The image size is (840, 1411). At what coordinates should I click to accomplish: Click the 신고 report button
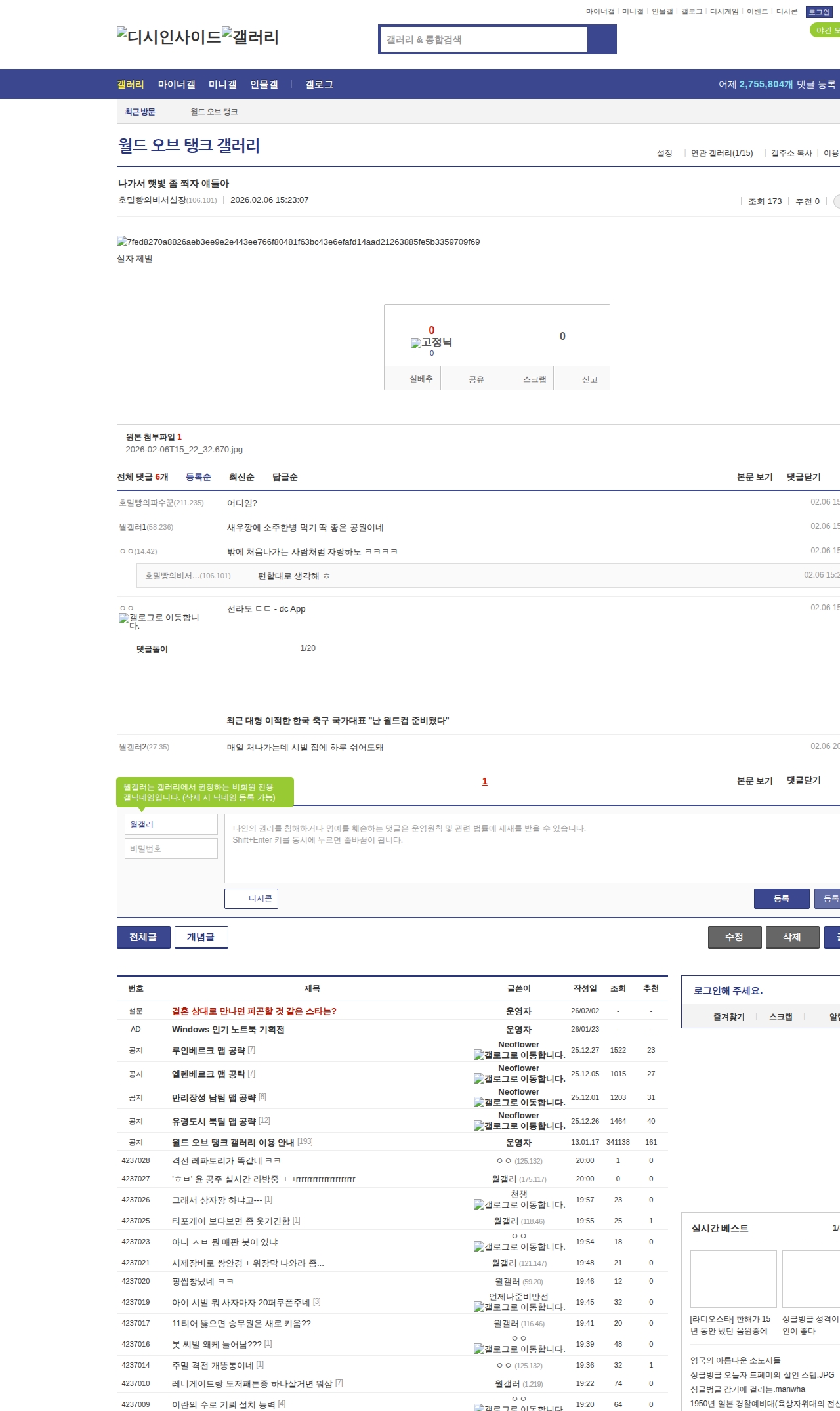(589, 379)
